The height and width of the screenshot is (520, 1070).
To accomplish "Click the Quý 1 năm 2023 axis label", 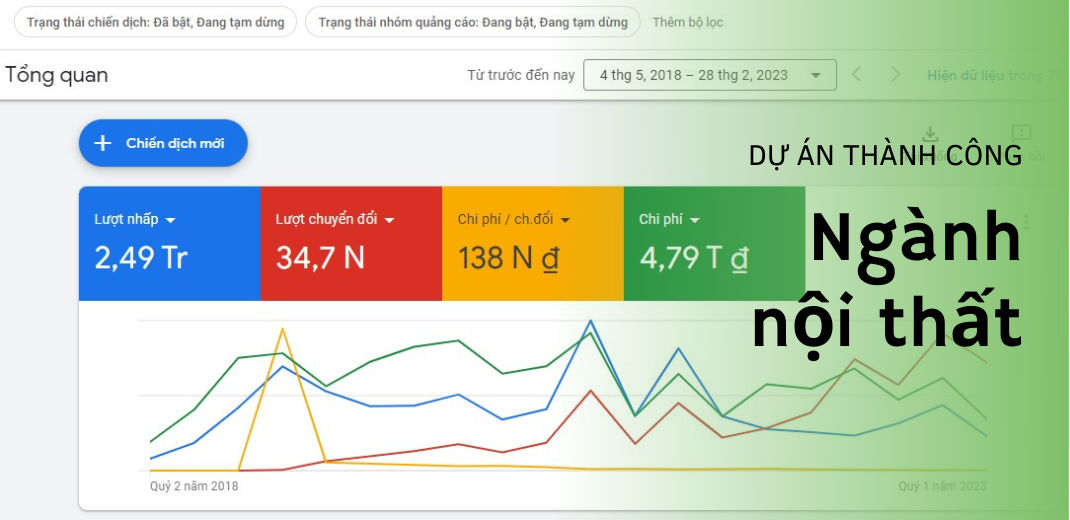I will 942,486.
